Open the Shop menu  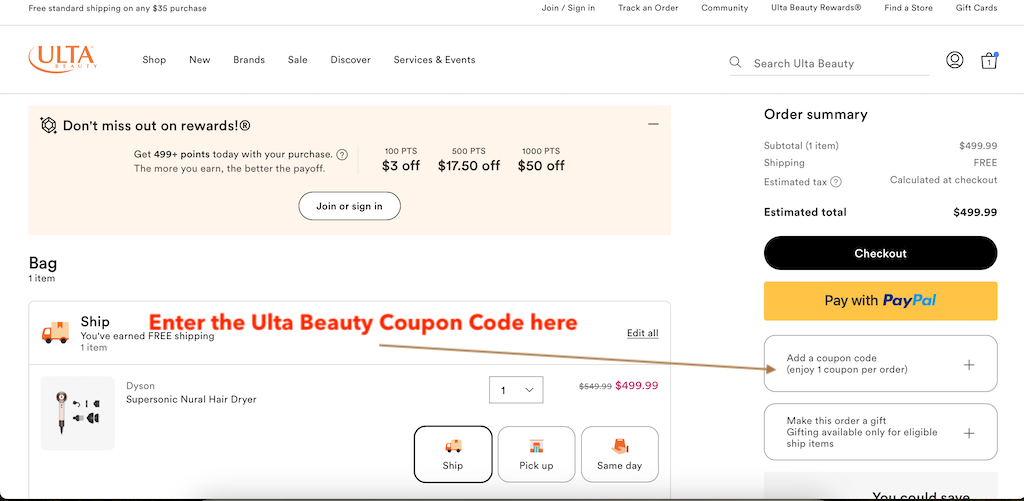coord(154,60)
